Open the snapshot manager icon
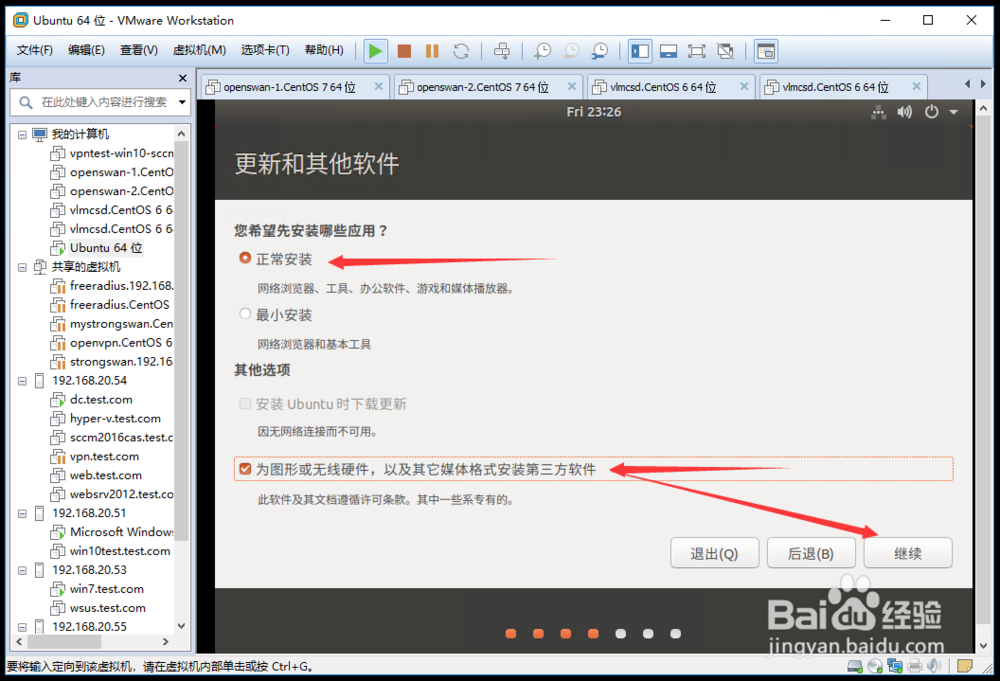1000x681 pixels. tap(599, 51)
